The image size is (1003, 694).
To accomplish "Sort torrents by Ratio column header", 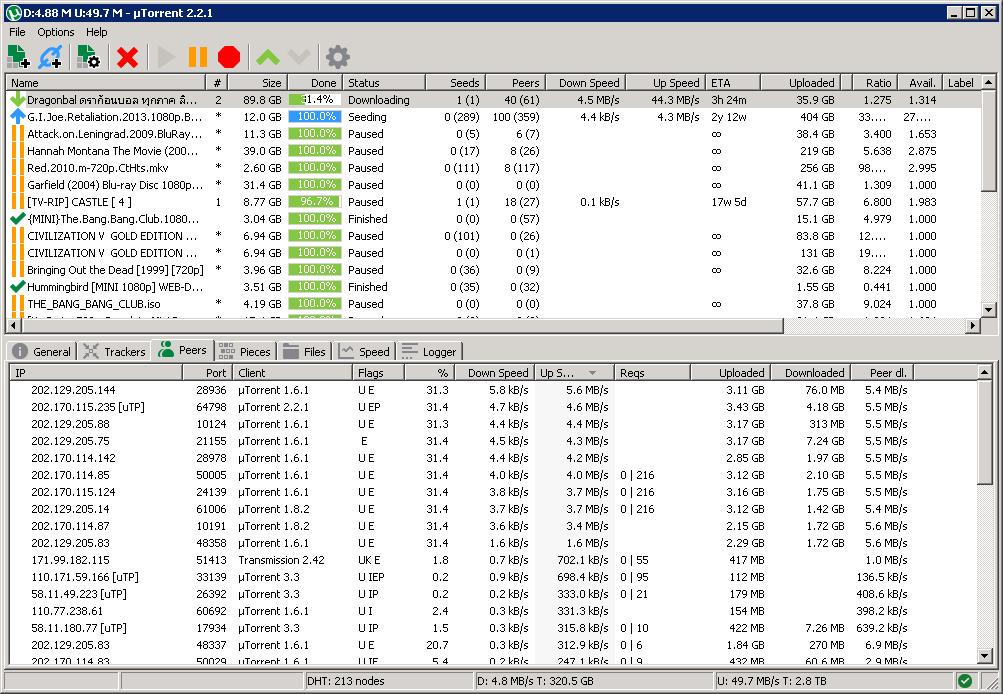I will [x=873, y=83].
